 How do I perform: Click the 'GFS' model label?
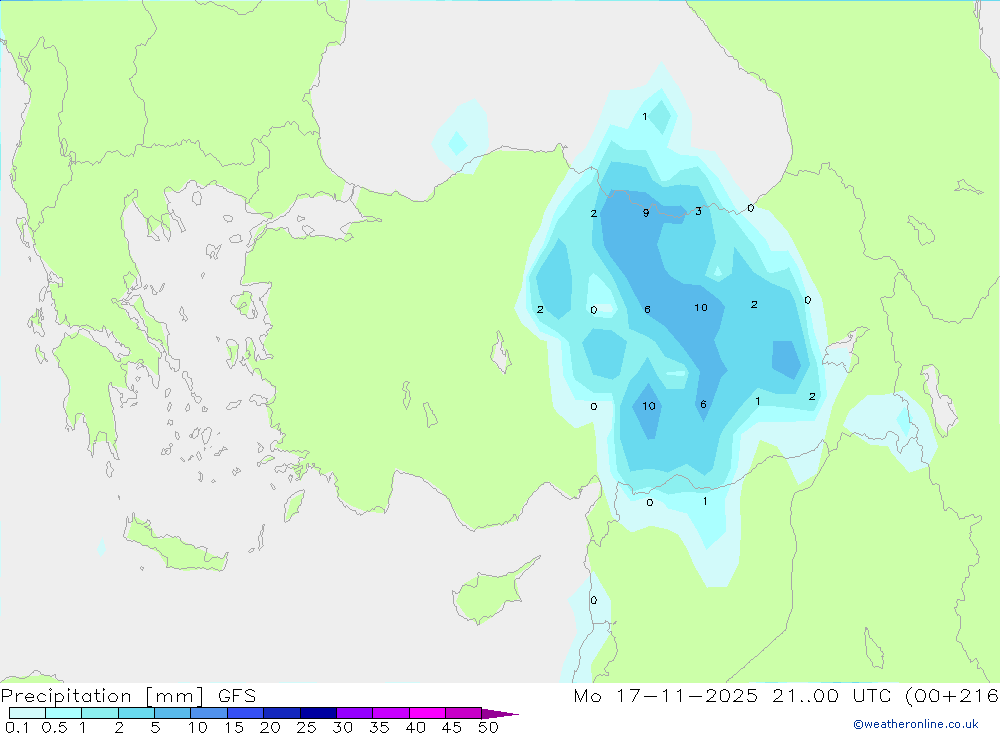pos(237,695)
